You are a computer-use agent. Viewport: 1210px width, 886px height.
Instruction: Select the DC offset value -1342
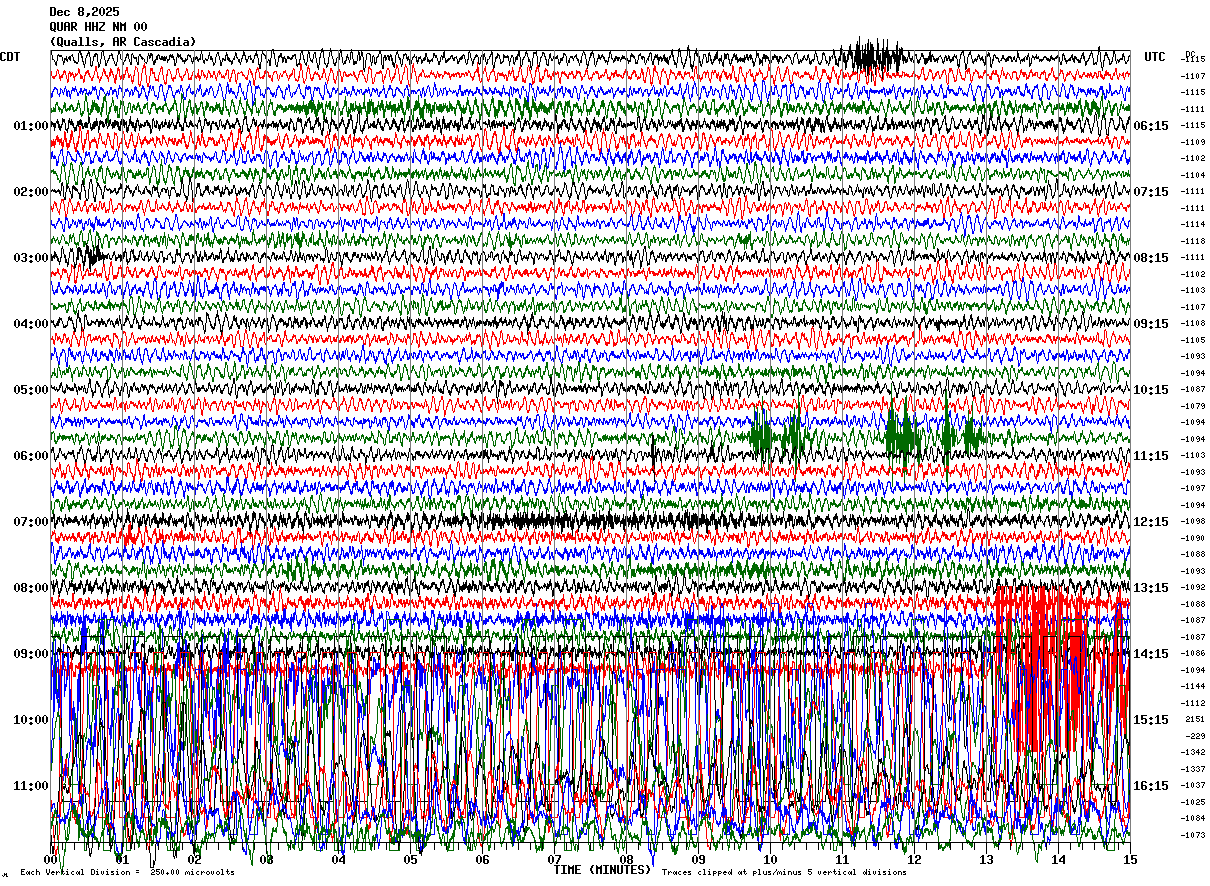1194,753
